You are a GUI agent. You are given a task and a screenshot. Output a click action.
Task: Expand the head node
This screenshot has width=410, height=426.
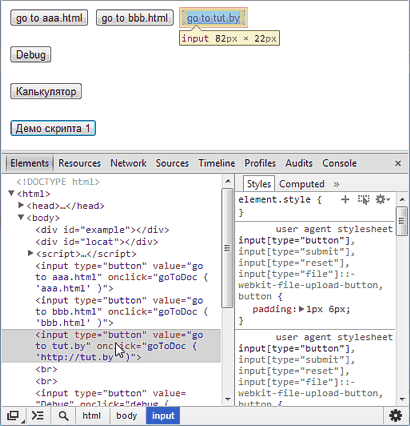(x=21, y=205)
